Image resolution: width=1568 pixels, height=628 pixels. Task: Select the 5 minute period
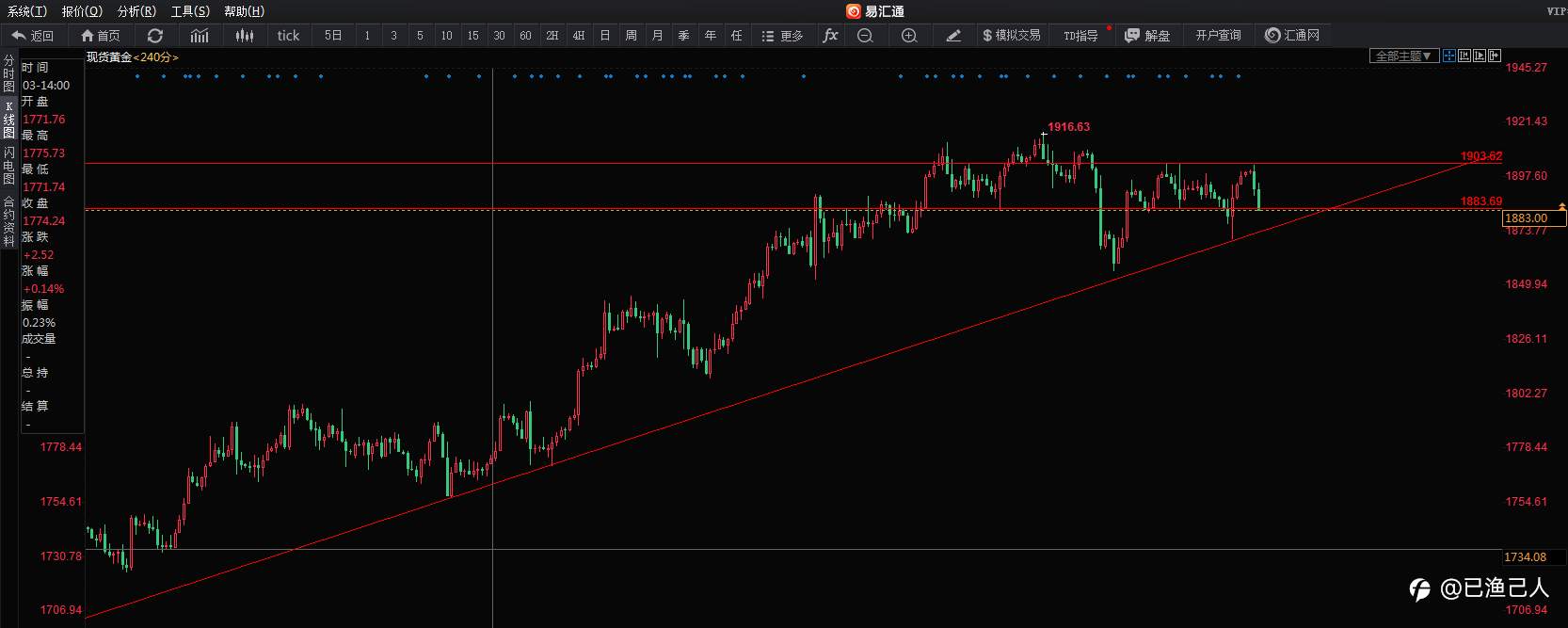click(x=420, y=35)
